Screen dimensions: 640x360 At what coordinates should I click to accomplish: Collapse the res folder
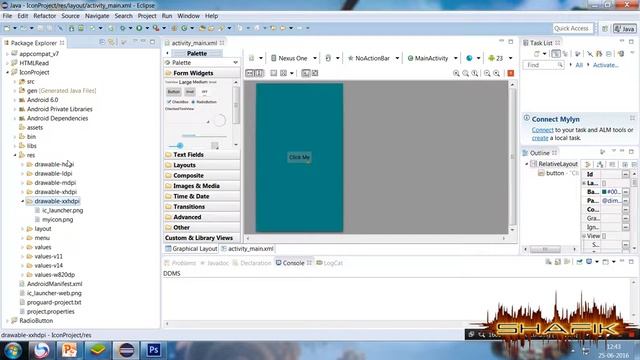15,155
